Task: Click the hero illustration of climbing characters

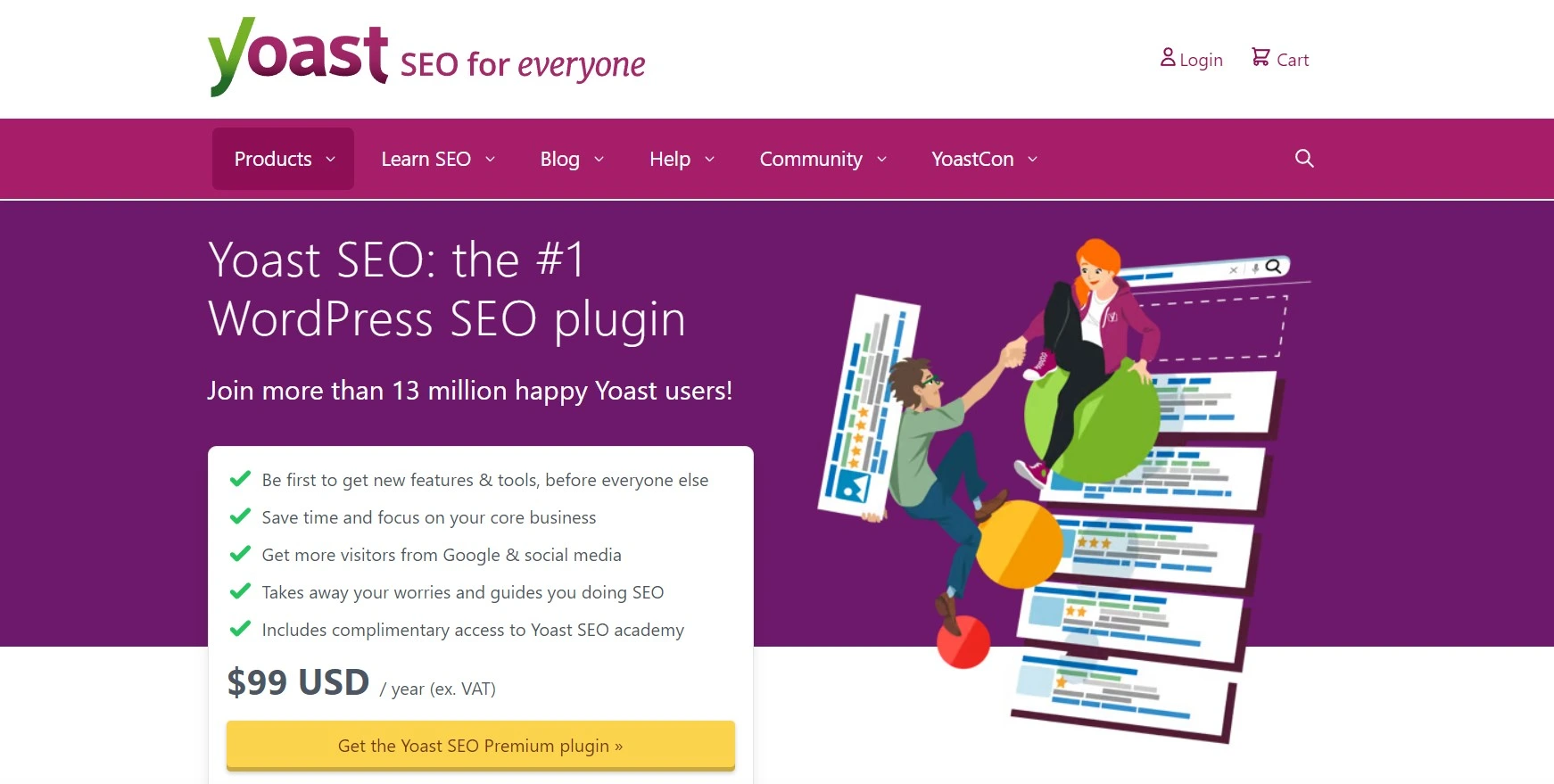Action: tap(1064, 491)
